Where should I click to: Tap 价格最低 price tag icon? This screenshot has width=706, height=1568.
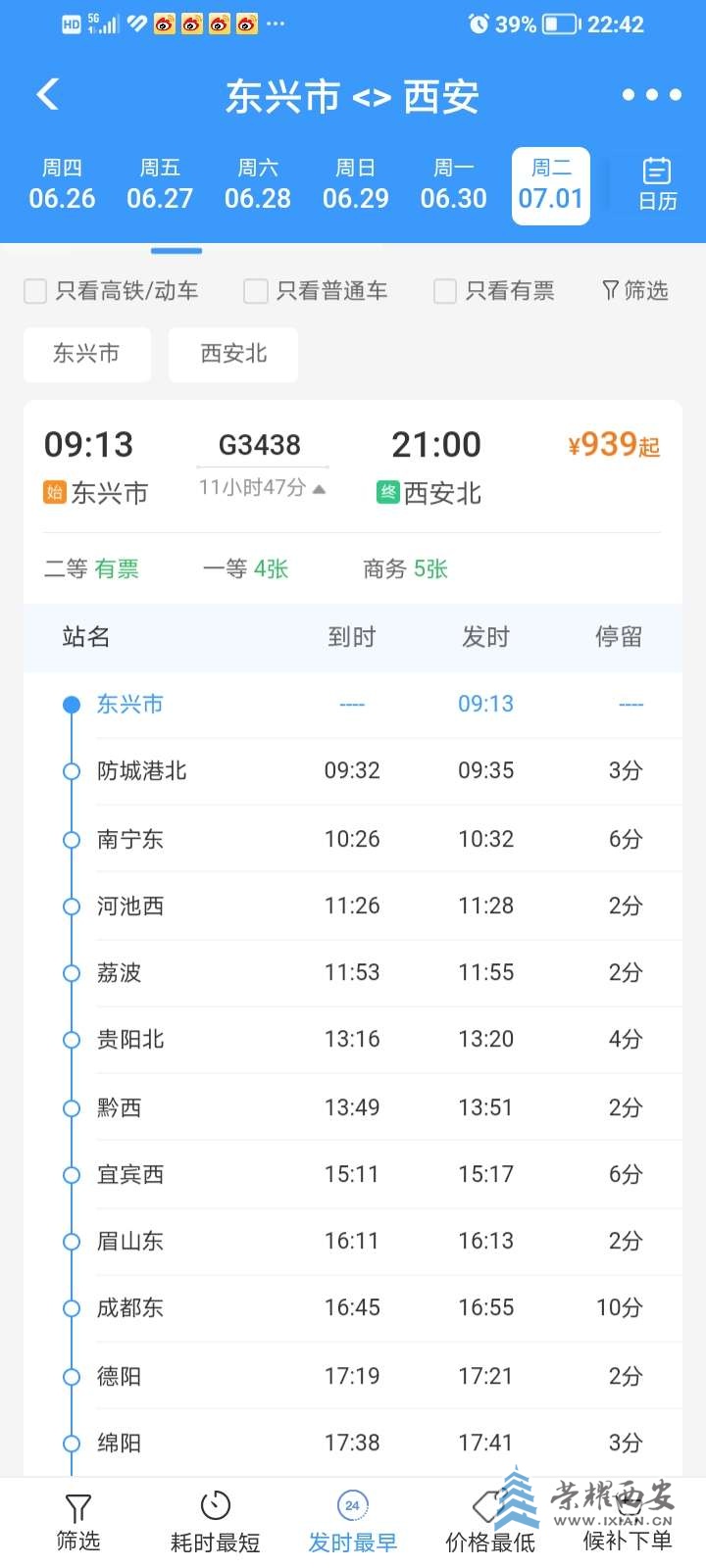[488, 1507]
